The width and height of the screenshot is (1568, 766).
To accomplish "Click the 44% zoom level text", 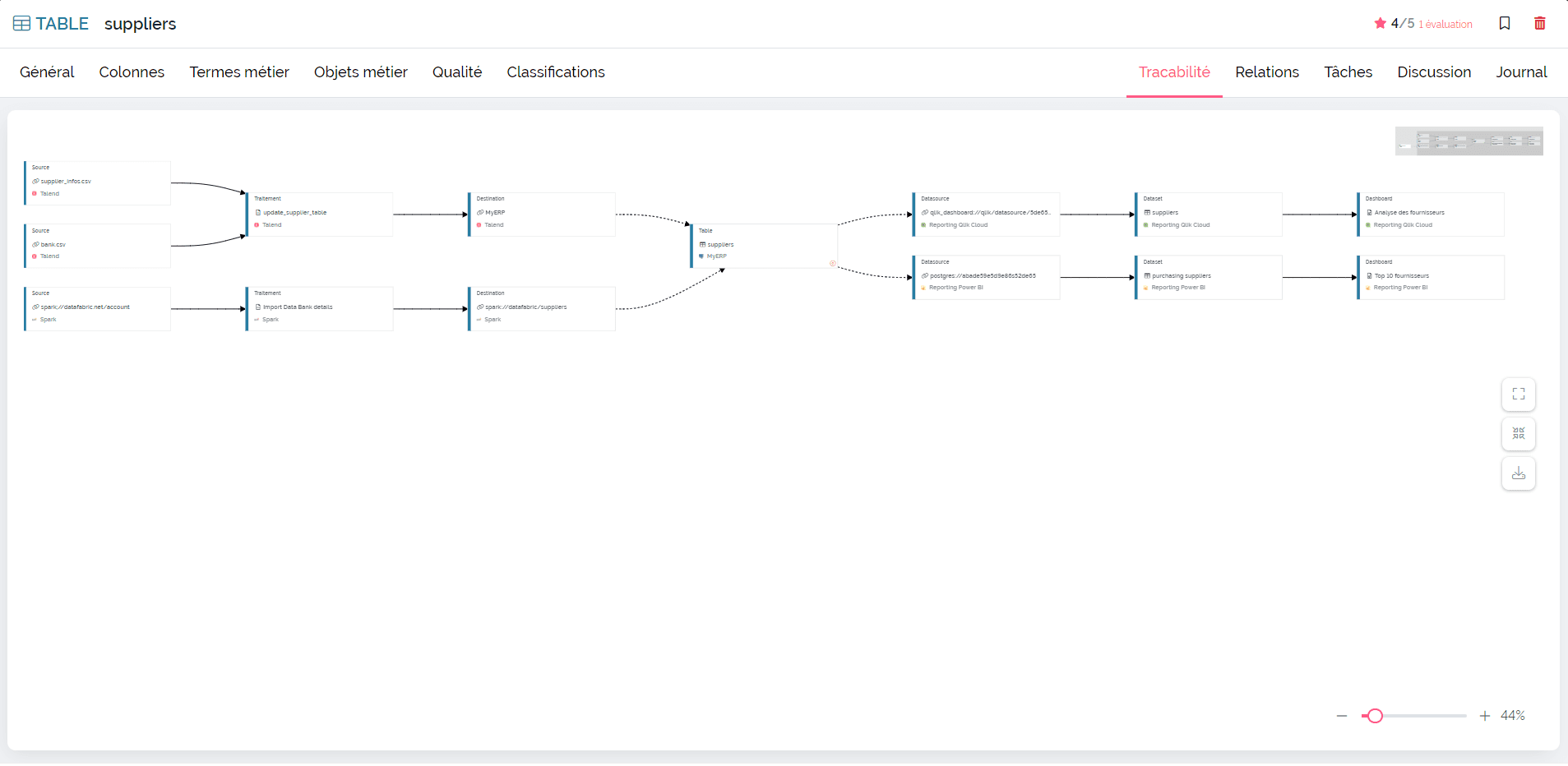I will [x=1513, y=716].
